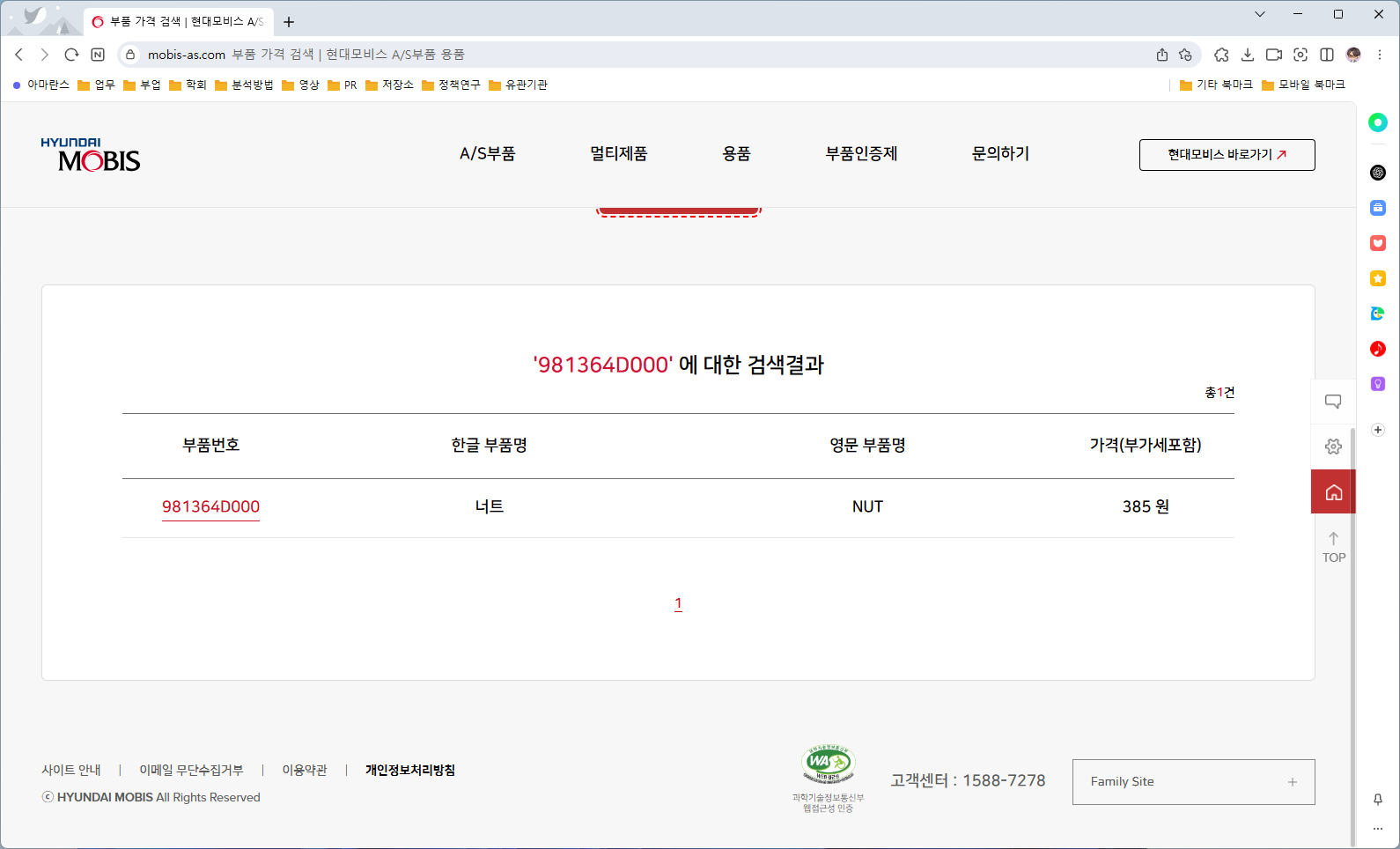Image resolution: width=1400 pixels, height=849 pixels.
Task: Open the PR bookmark folder
Action: [343, 85]
